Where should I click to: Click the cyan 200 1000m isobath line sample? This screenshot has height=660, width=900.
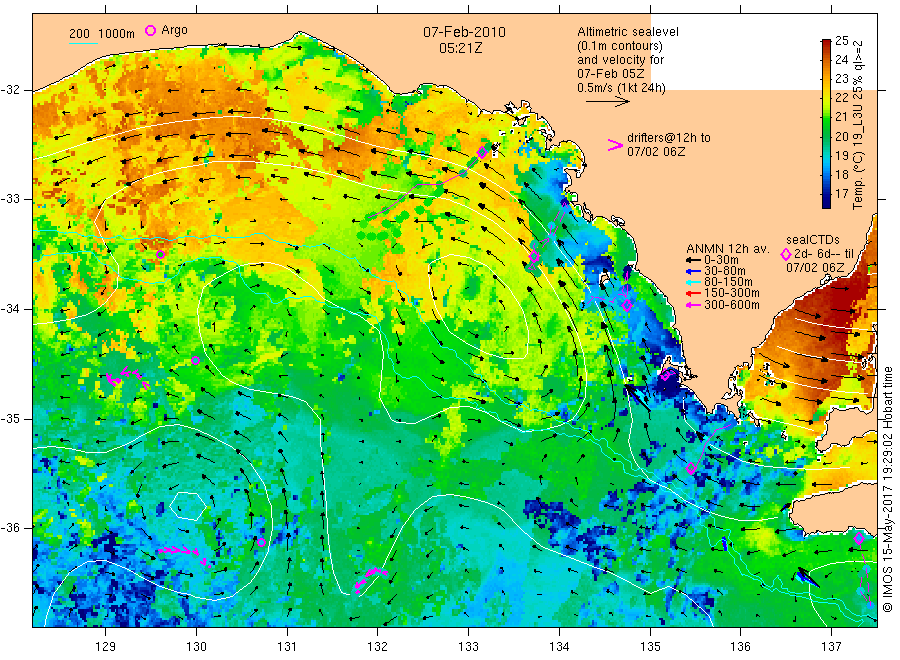(83, 43)
